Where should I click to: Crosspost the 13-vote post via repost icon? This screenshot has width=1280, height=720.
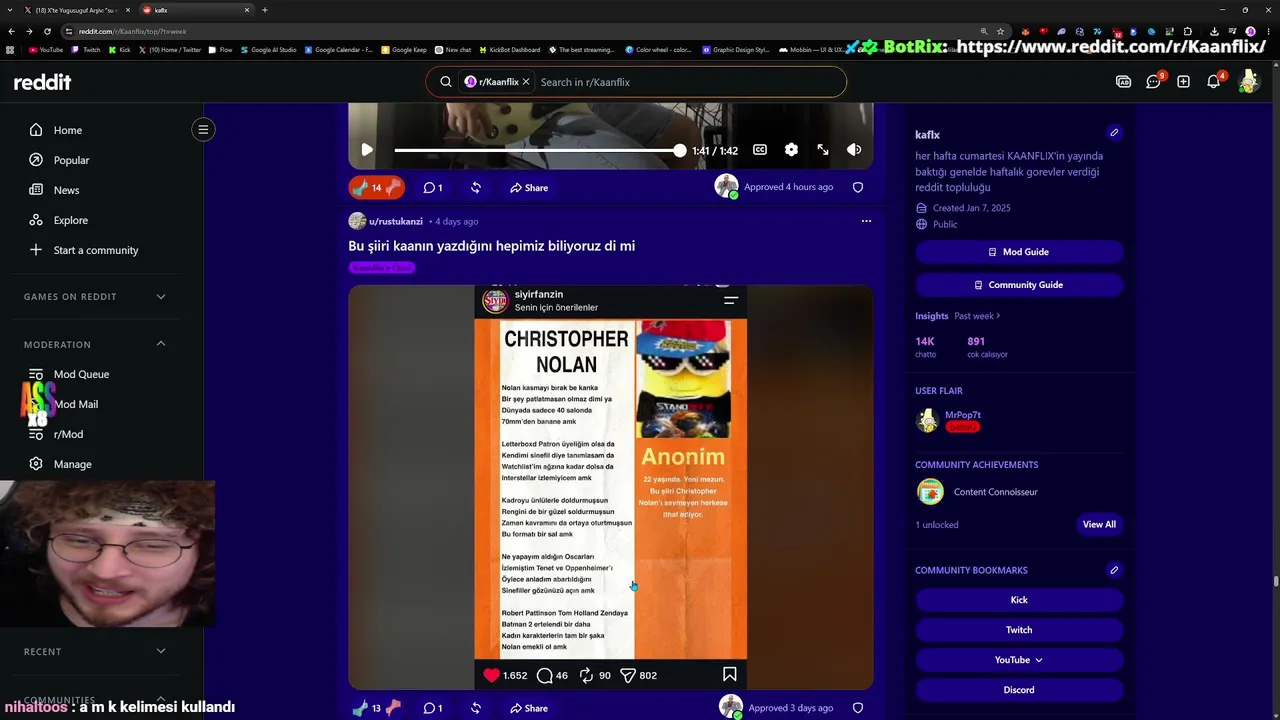click(476, 708)
